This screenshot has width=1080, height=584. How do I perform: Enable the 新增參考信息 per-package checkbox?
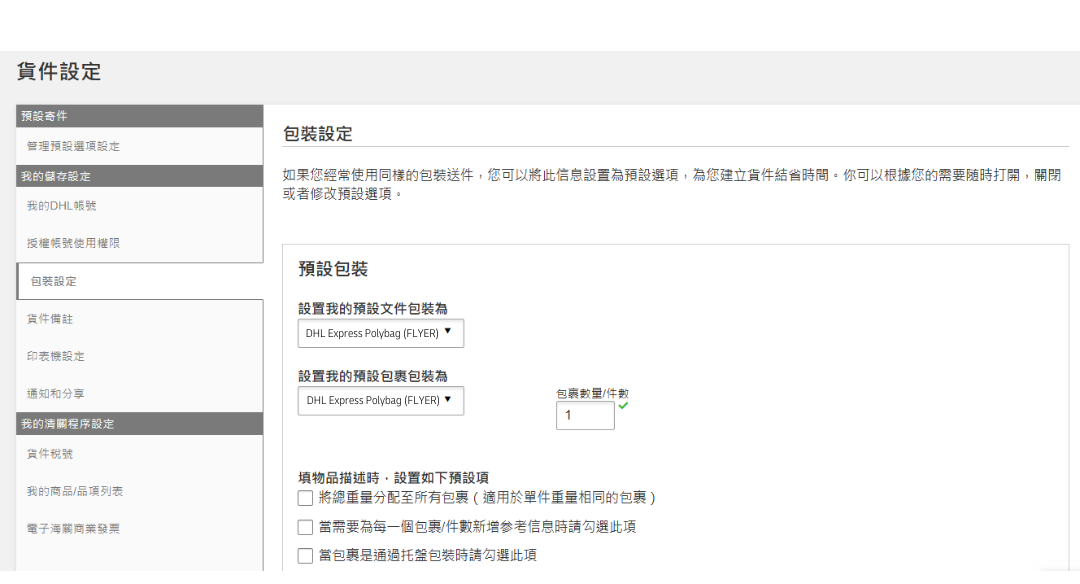[305, 527]
